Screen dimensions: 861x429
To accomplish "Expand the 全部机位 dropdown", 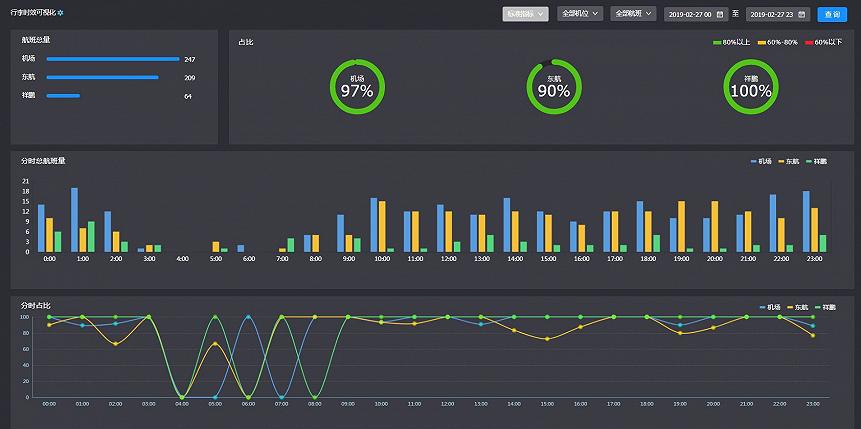I will click(580, 14).
